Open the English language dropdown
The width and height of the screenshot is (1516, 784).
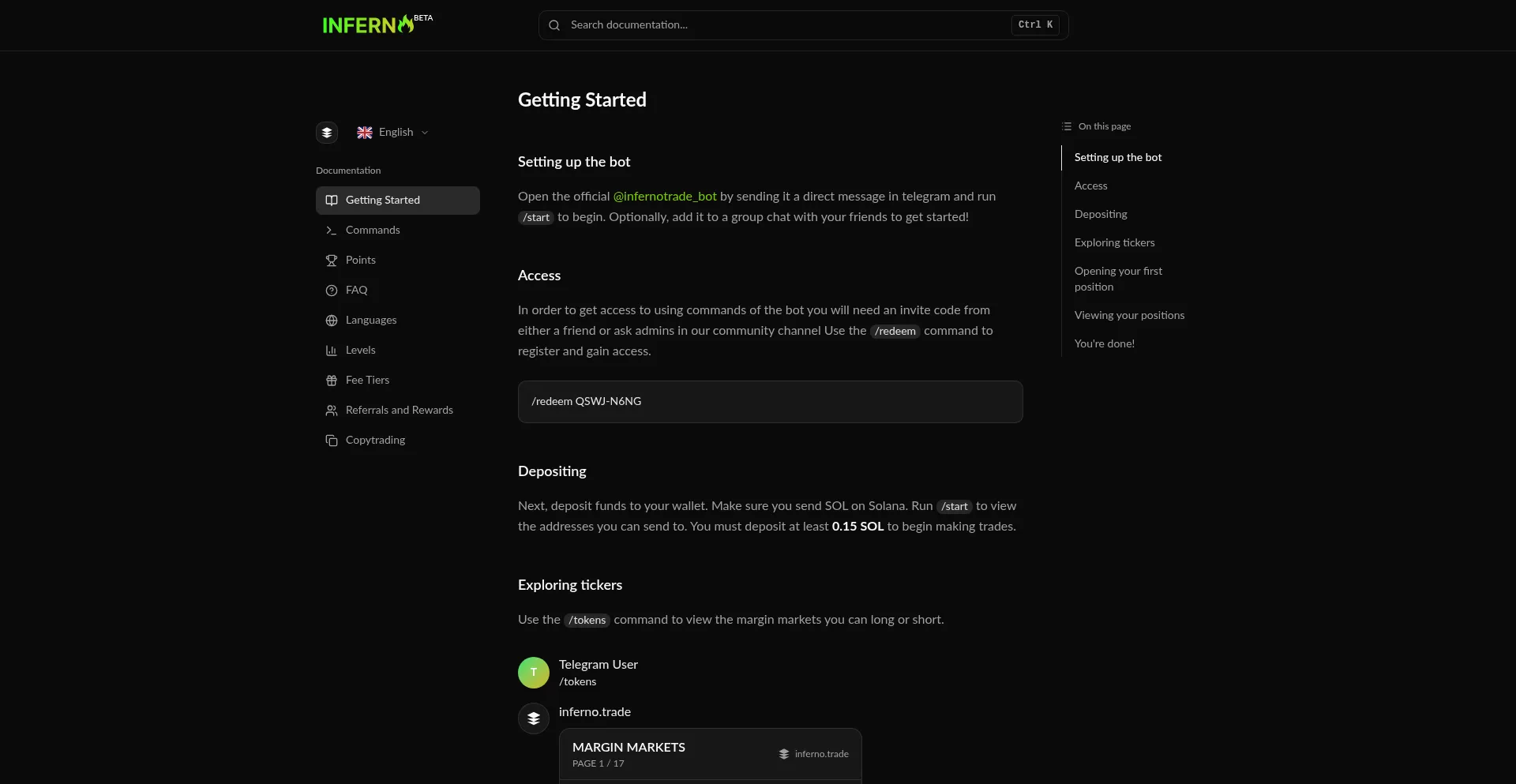392,133
